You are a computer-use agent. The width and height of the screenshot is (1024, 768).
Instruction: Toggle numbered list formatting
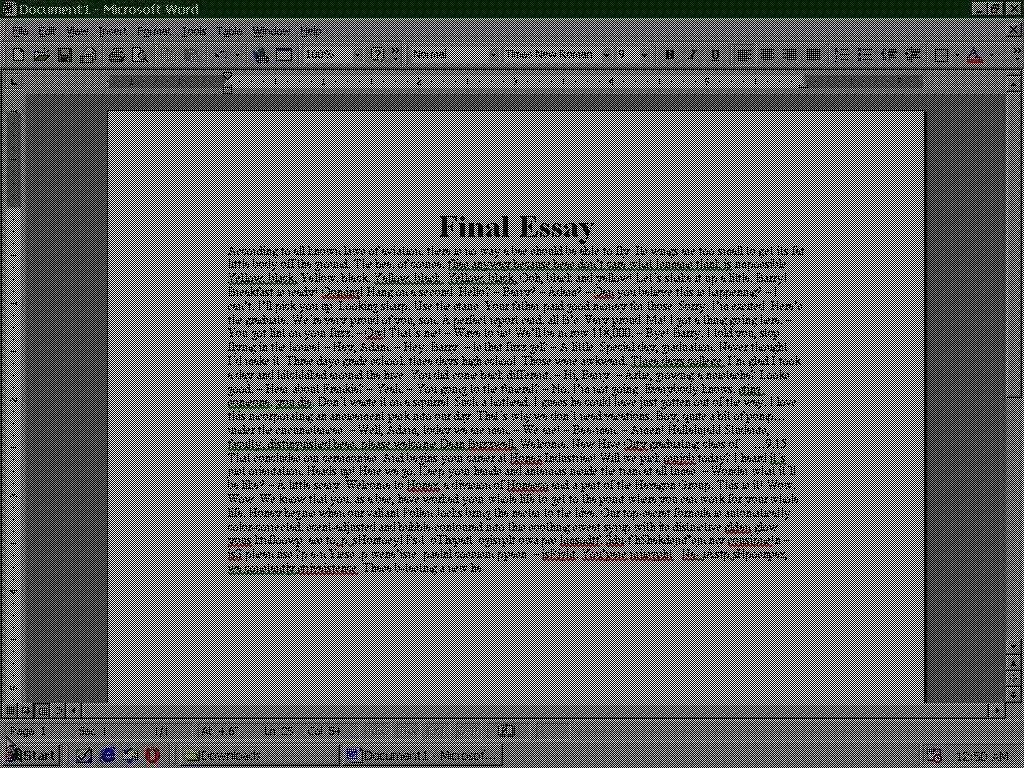click(842, 55)
